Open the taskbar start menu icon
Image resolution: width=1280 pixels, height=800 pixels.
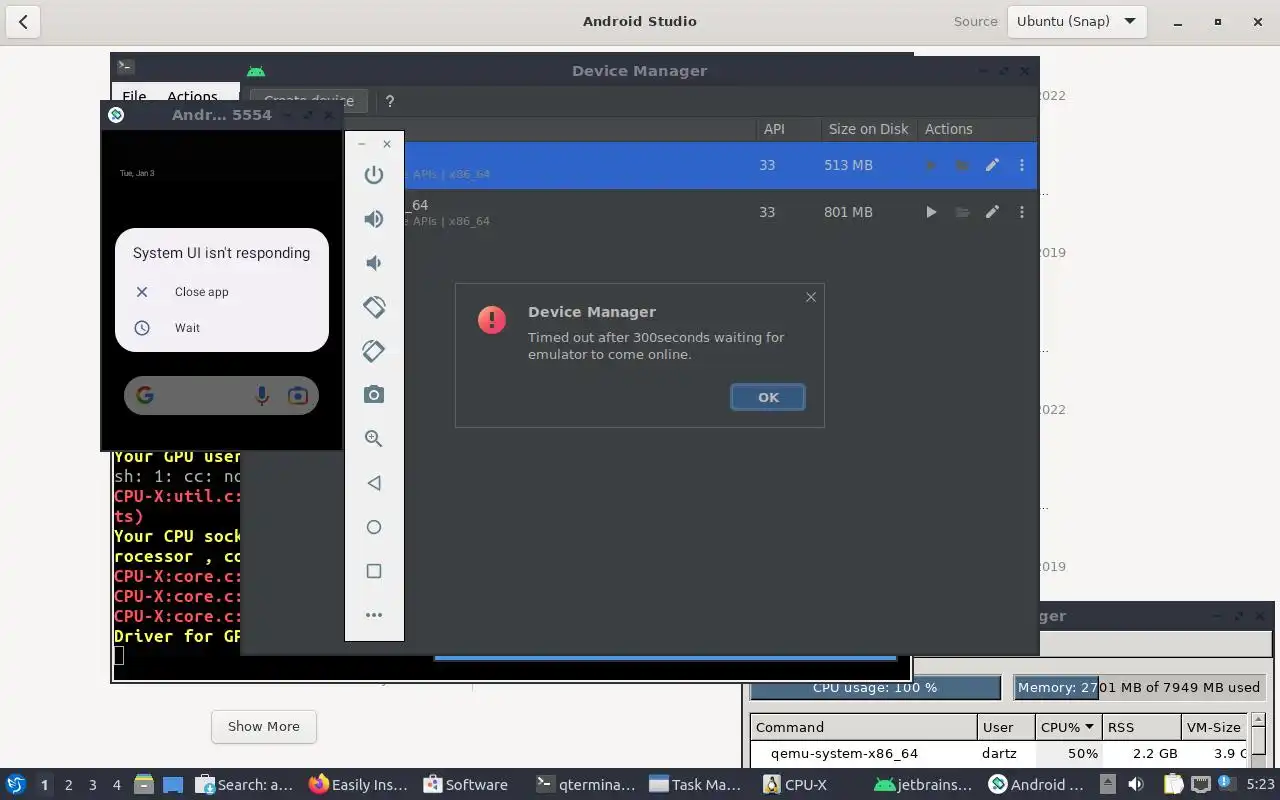pyautogui.click(x=15, y=784)
